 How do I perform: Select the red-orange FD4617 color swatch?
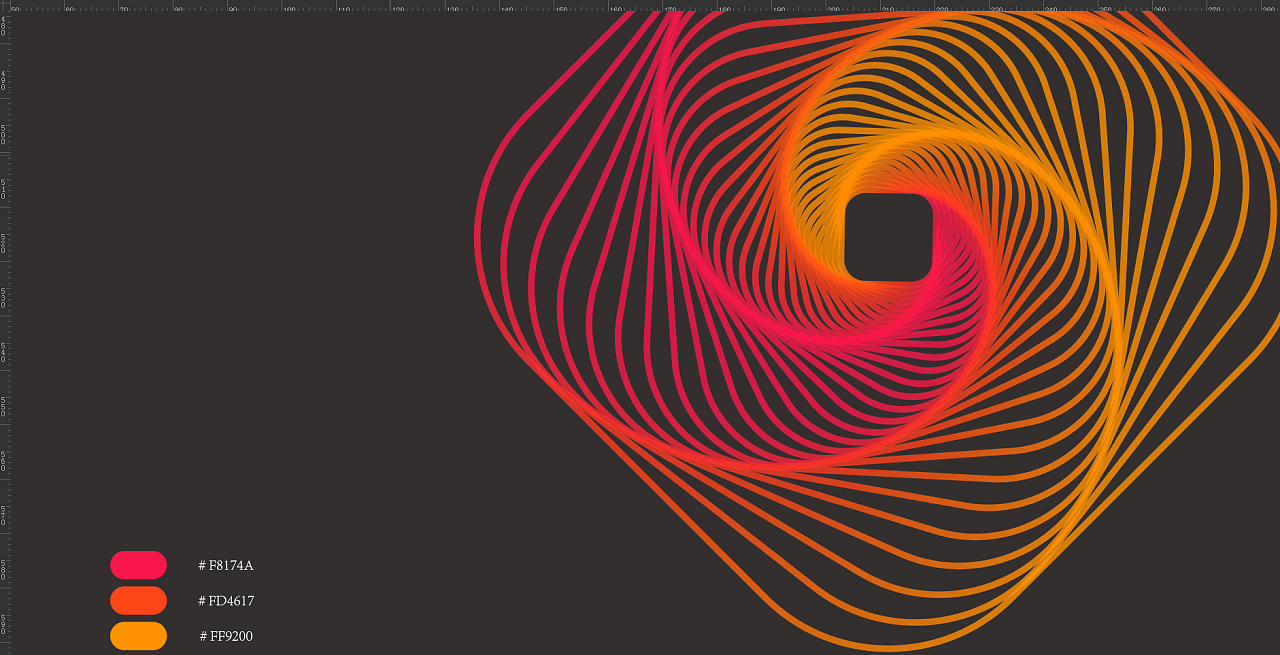click(138, 600)
